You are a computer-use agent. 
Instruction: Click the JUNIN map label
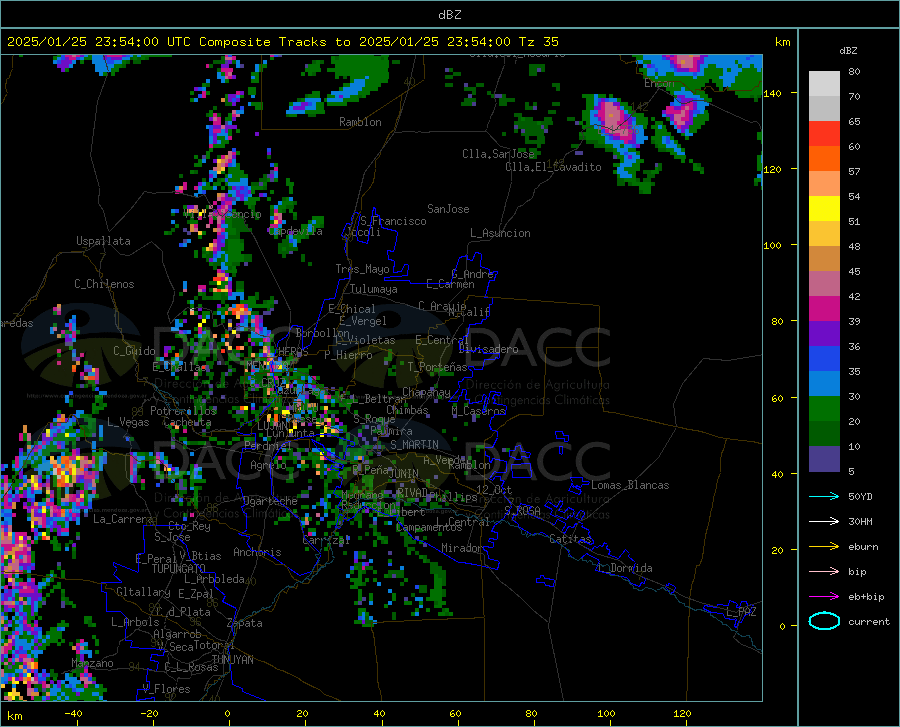pos(404,474)
